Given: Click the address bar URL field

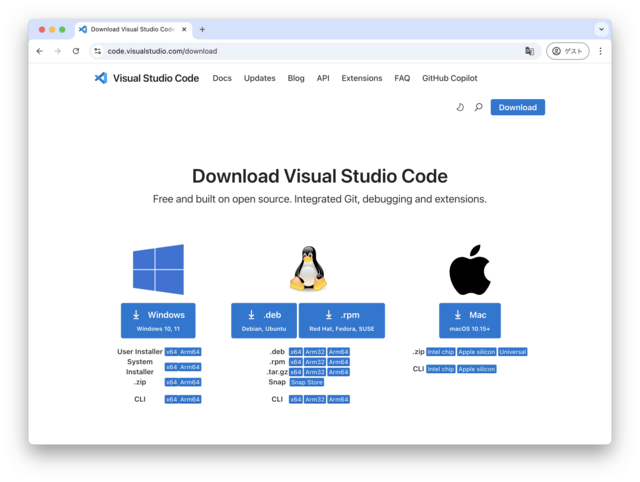Looking at the screenshot, I should 314,51.
